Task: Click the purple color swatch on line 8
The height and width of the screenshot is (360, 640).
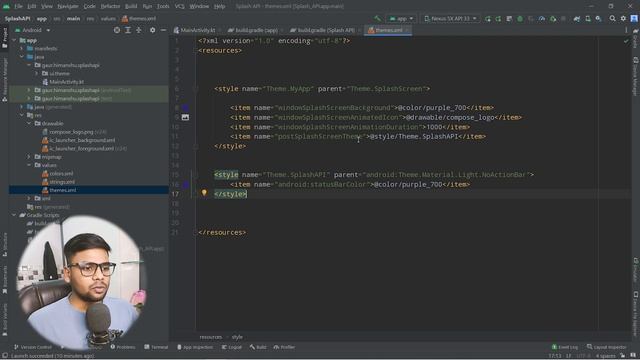Action: click(185, 107)
